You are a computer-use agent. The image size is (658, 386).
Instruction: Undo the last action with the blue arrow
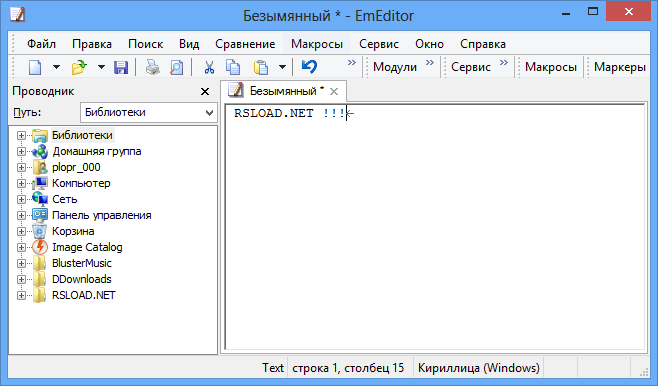[x=309, y=67]
